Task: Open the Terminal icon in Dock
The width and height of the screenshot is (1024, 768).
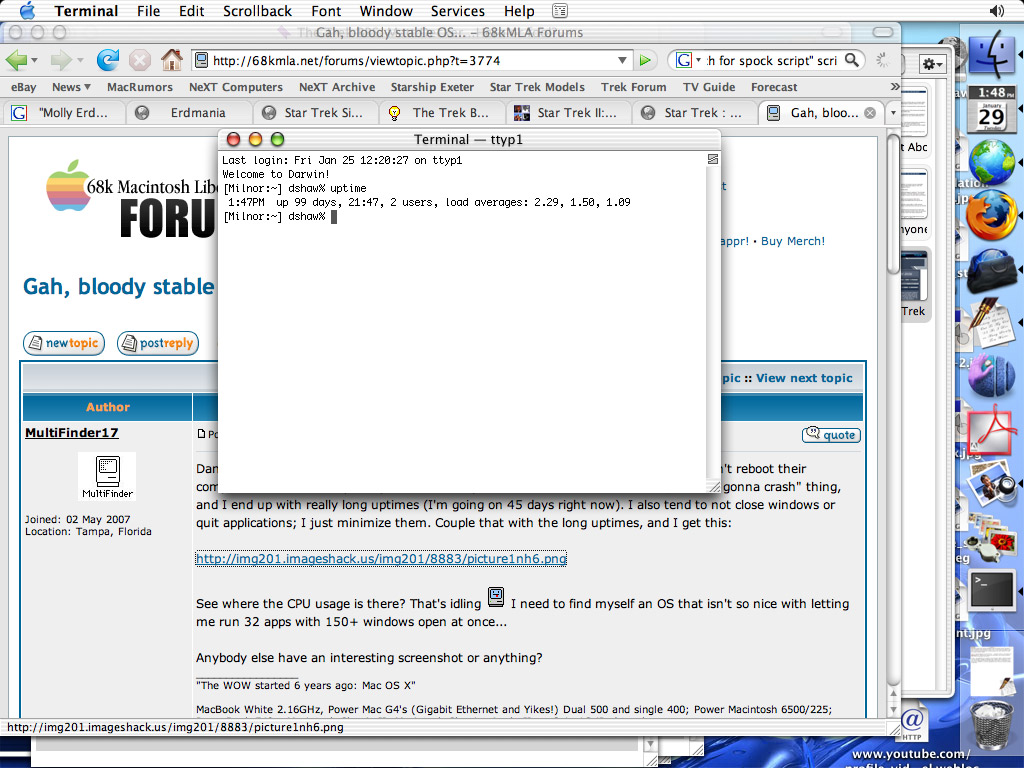Action: (x=991, y=590)
